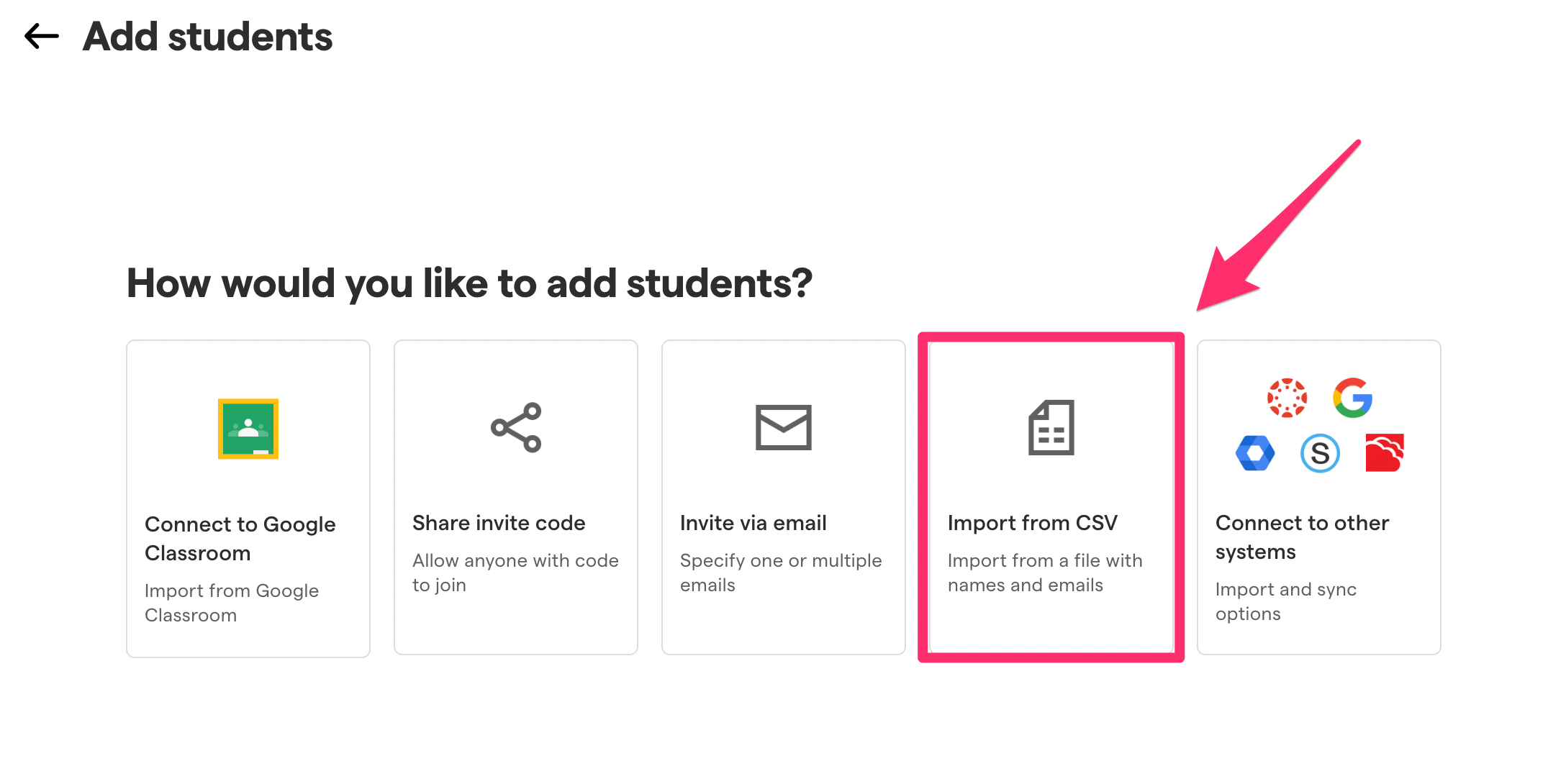Click 'Import from Google Classroom' description text
Image resolution: width=1566 pixels, height=784 pixels.
click(232, 603)
